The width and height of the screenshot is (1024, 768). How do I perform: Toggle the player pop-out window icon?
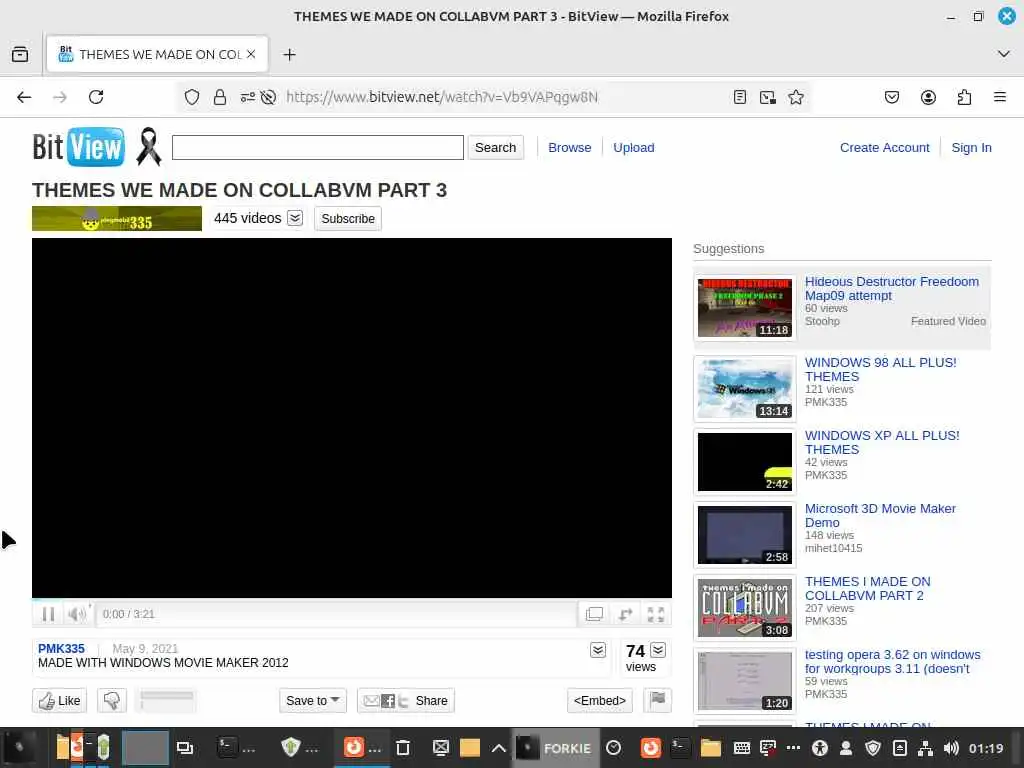[x=594, y=614]
